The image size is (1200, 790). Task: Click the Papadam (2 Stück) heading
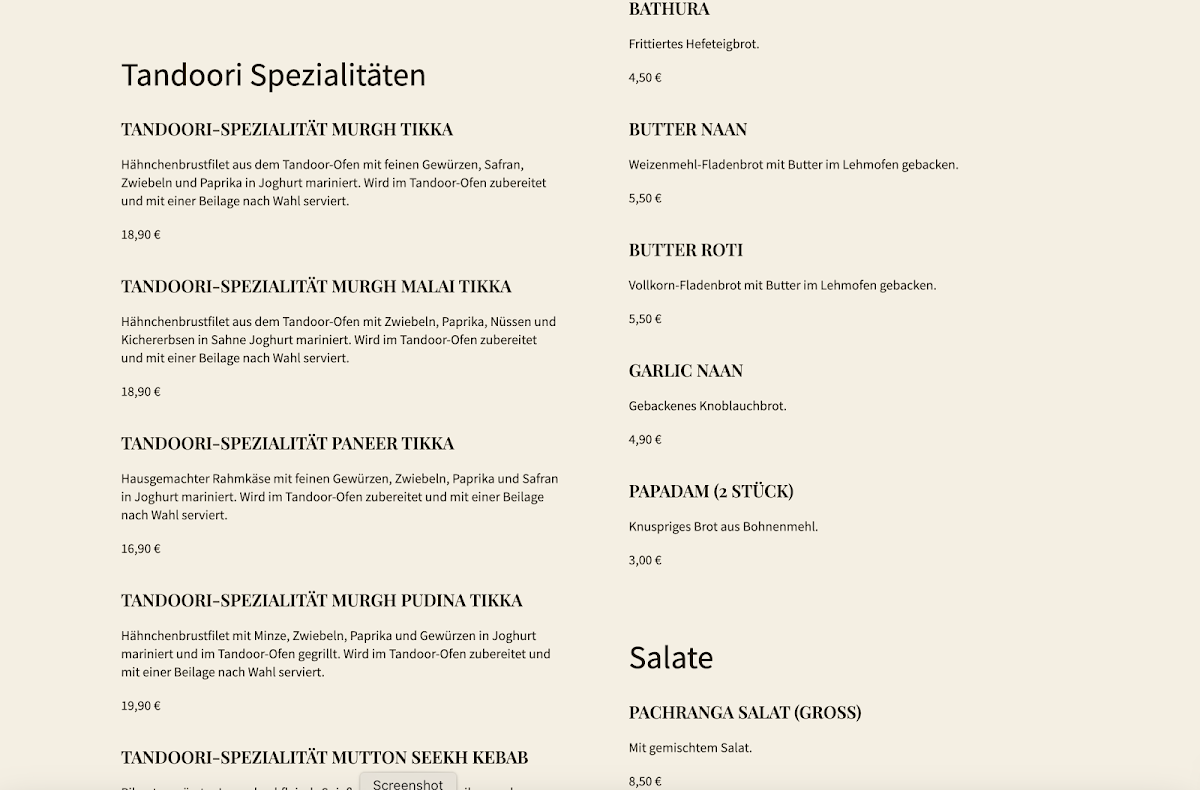click(711, 491)
